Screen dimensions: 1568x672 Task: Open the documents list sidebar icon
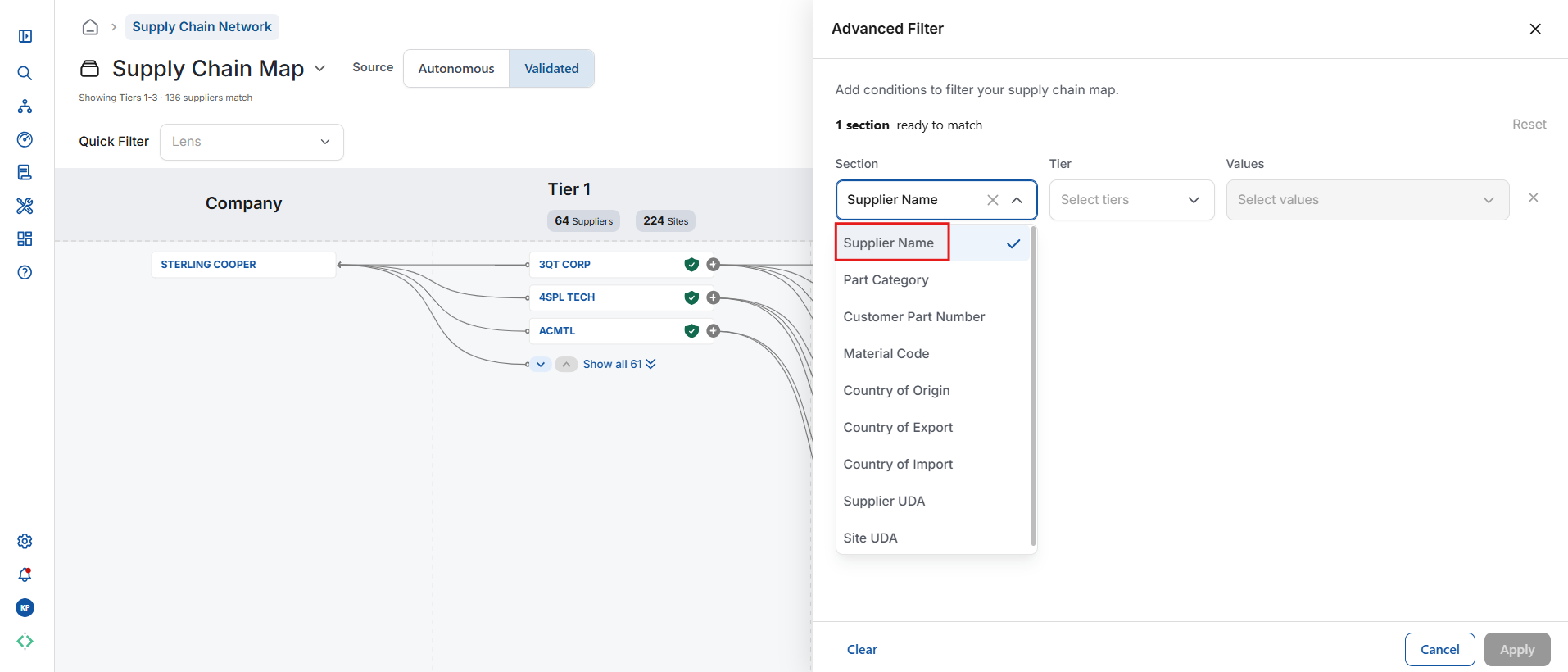(x=25, y=172)
